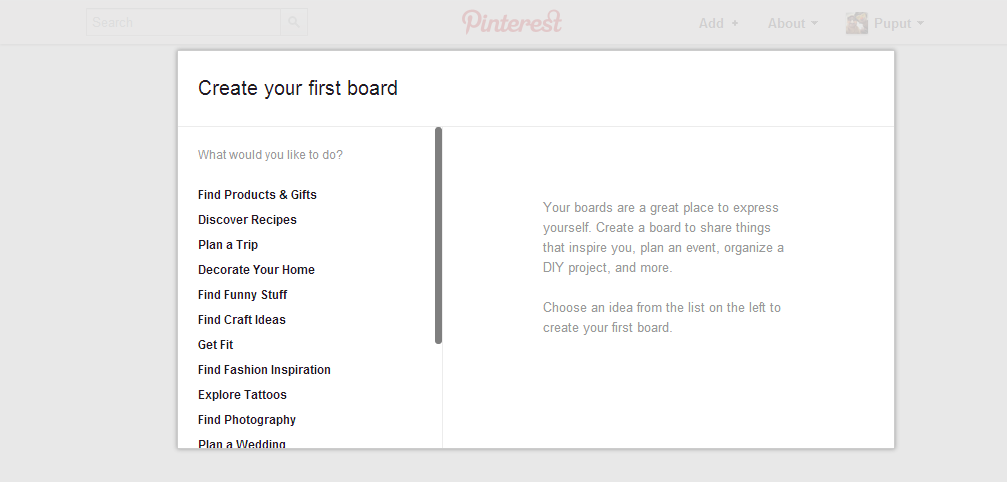The image size is (1007, 482).
Task: Choose Find Funny Stuff
Action: point(242,295)
